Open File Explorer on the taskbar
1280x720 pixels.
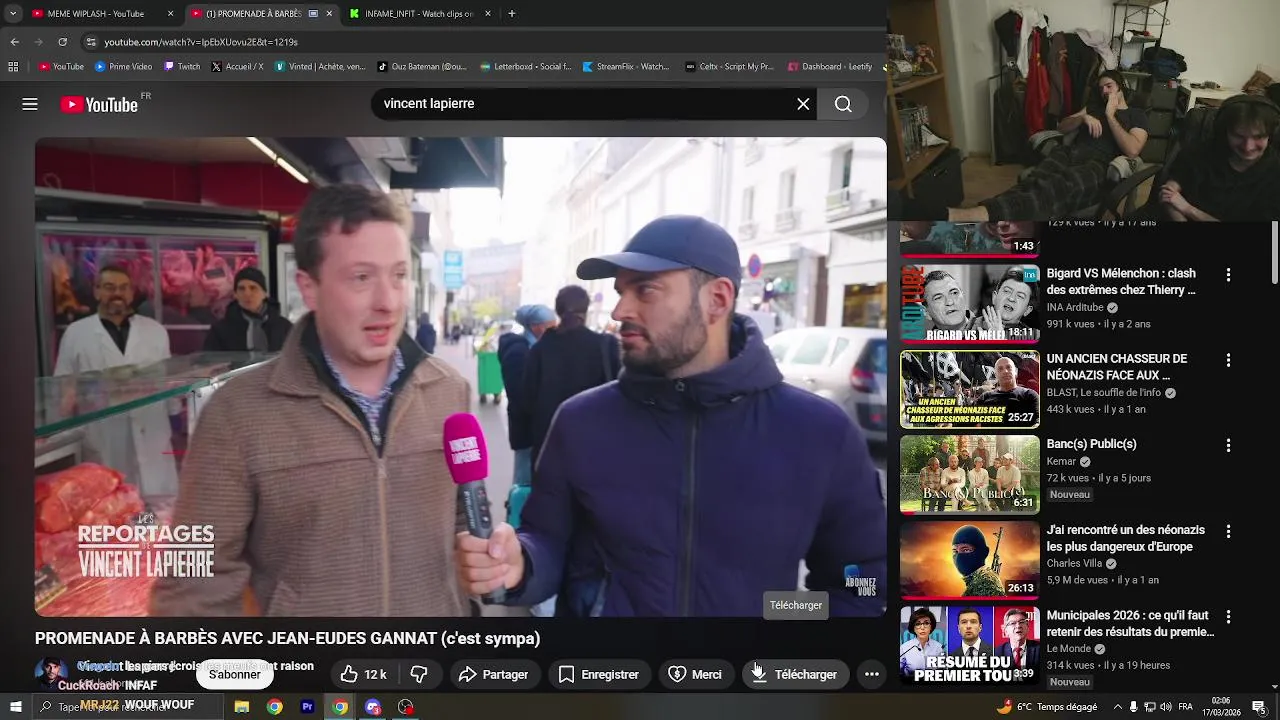(x=241, y=707)
